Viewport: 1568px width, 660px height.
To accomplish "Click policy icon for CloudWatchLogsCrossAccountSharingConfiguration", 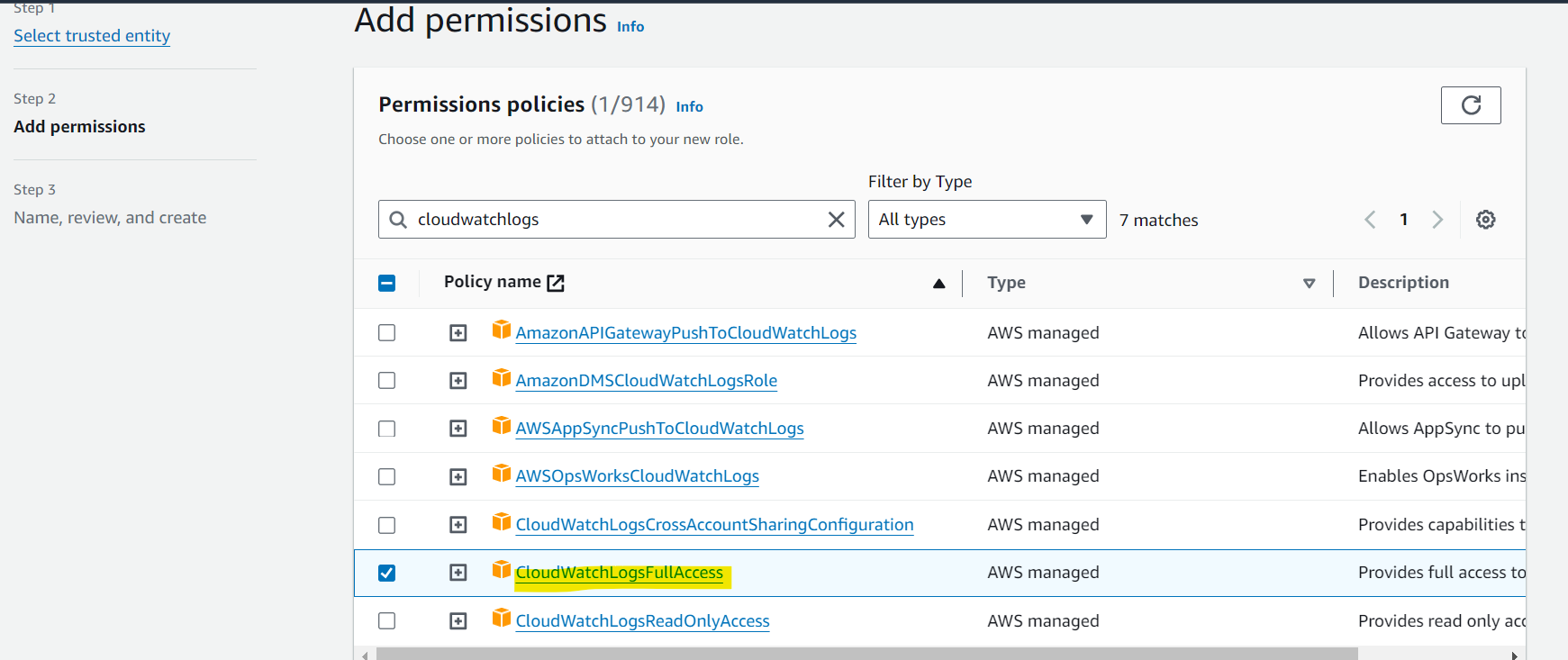I will [502, 521].
